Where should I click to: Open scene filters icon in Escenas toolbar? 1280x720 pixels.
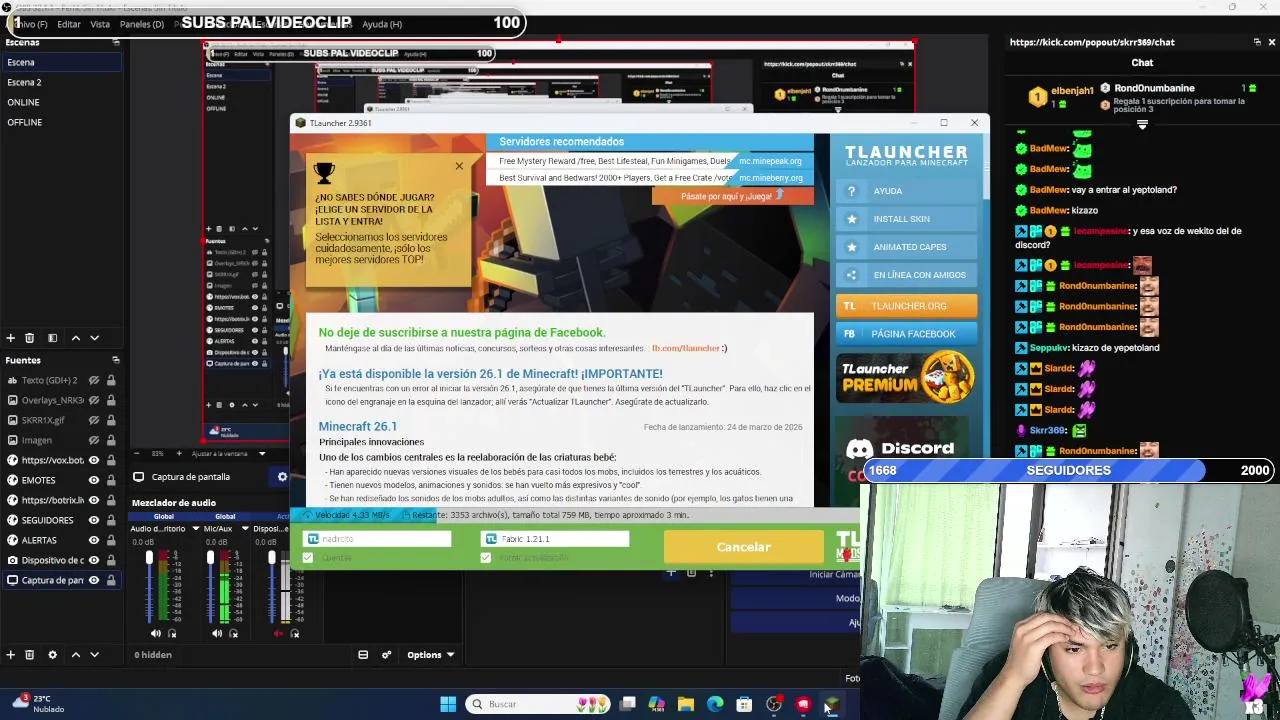52,338
